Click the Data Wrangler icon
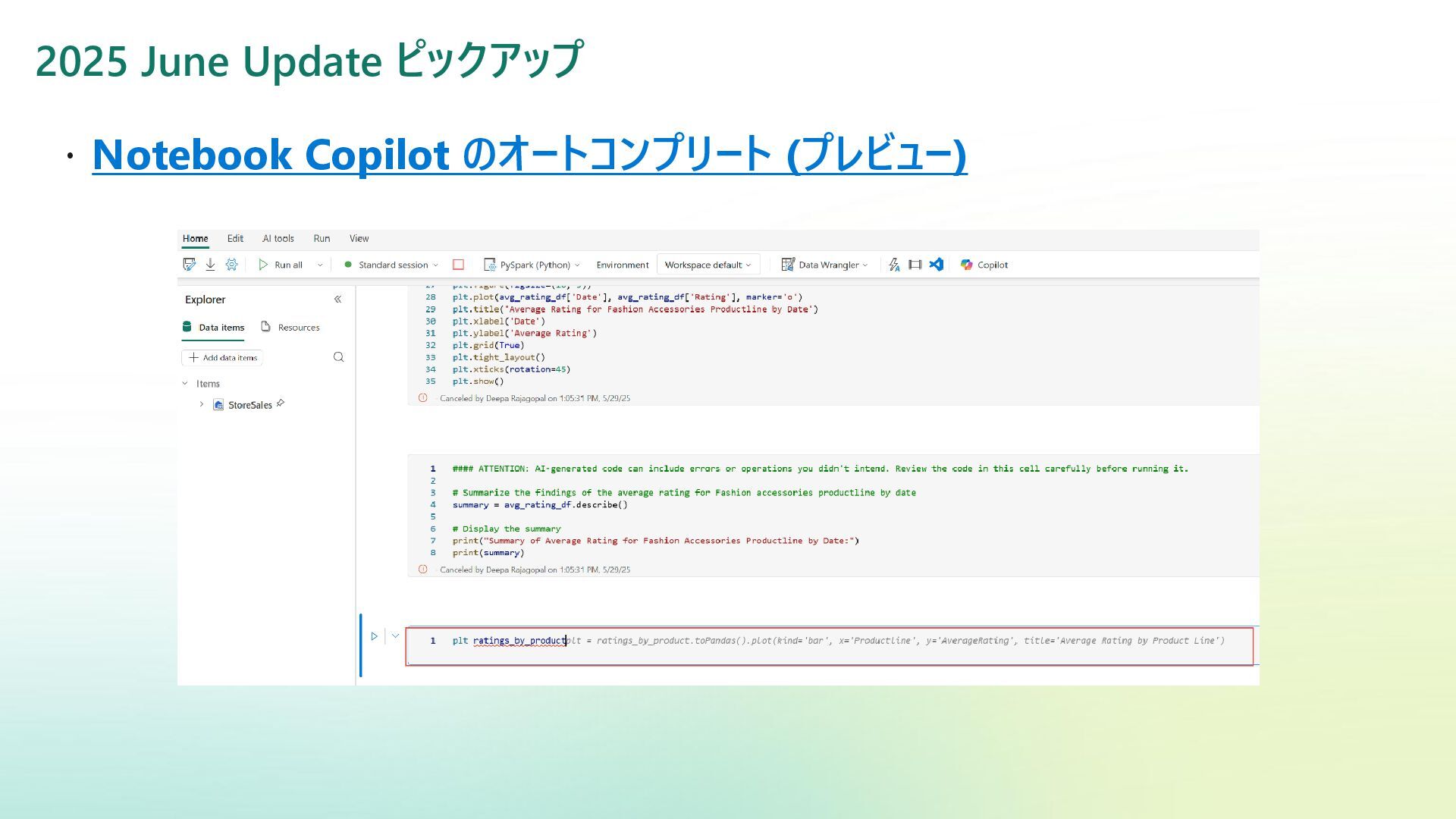The image size is (1456, 819). tap(788, 265)
